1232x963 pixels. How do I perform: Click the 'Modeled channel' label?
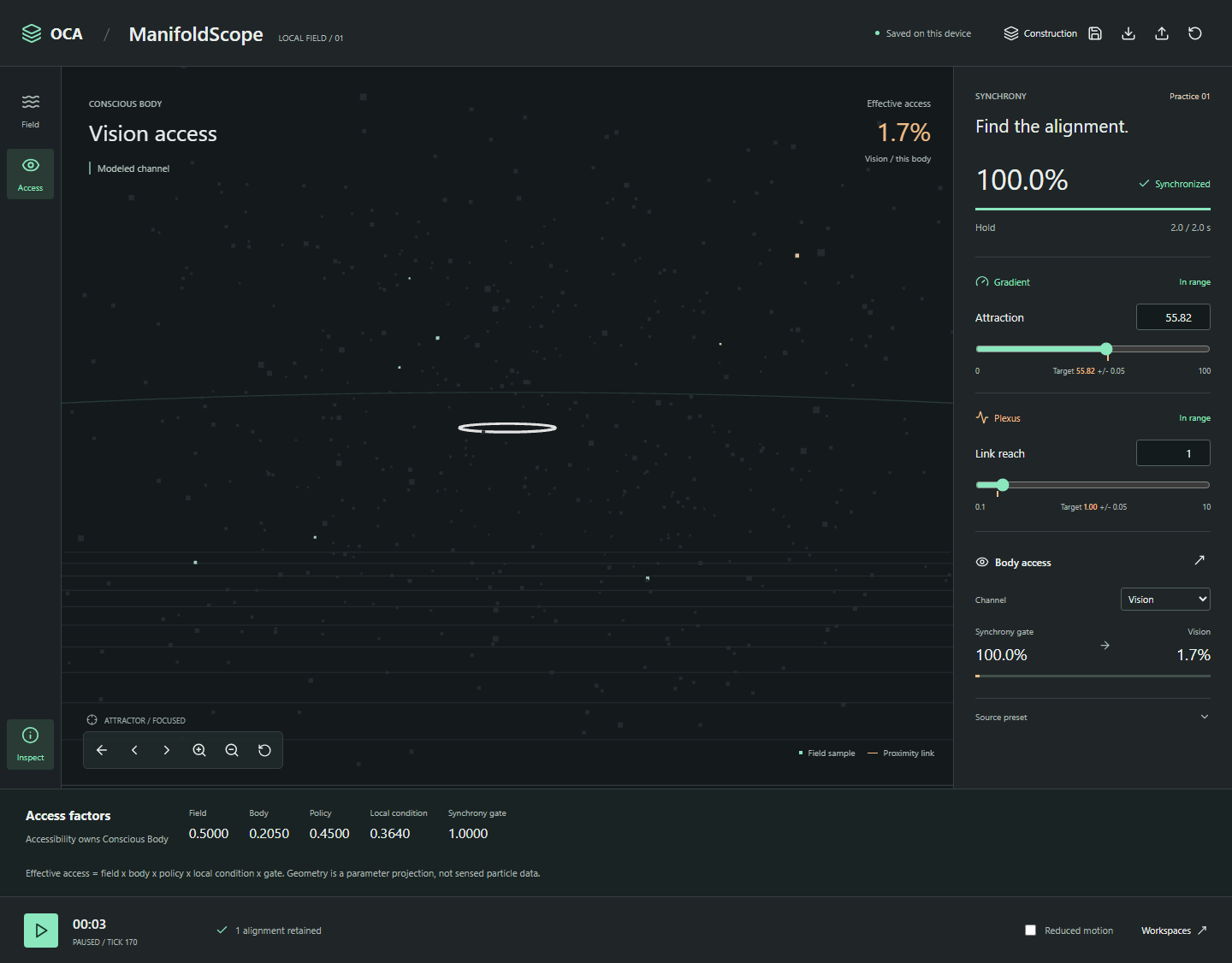pyautogui.click(x=133, y=168)
